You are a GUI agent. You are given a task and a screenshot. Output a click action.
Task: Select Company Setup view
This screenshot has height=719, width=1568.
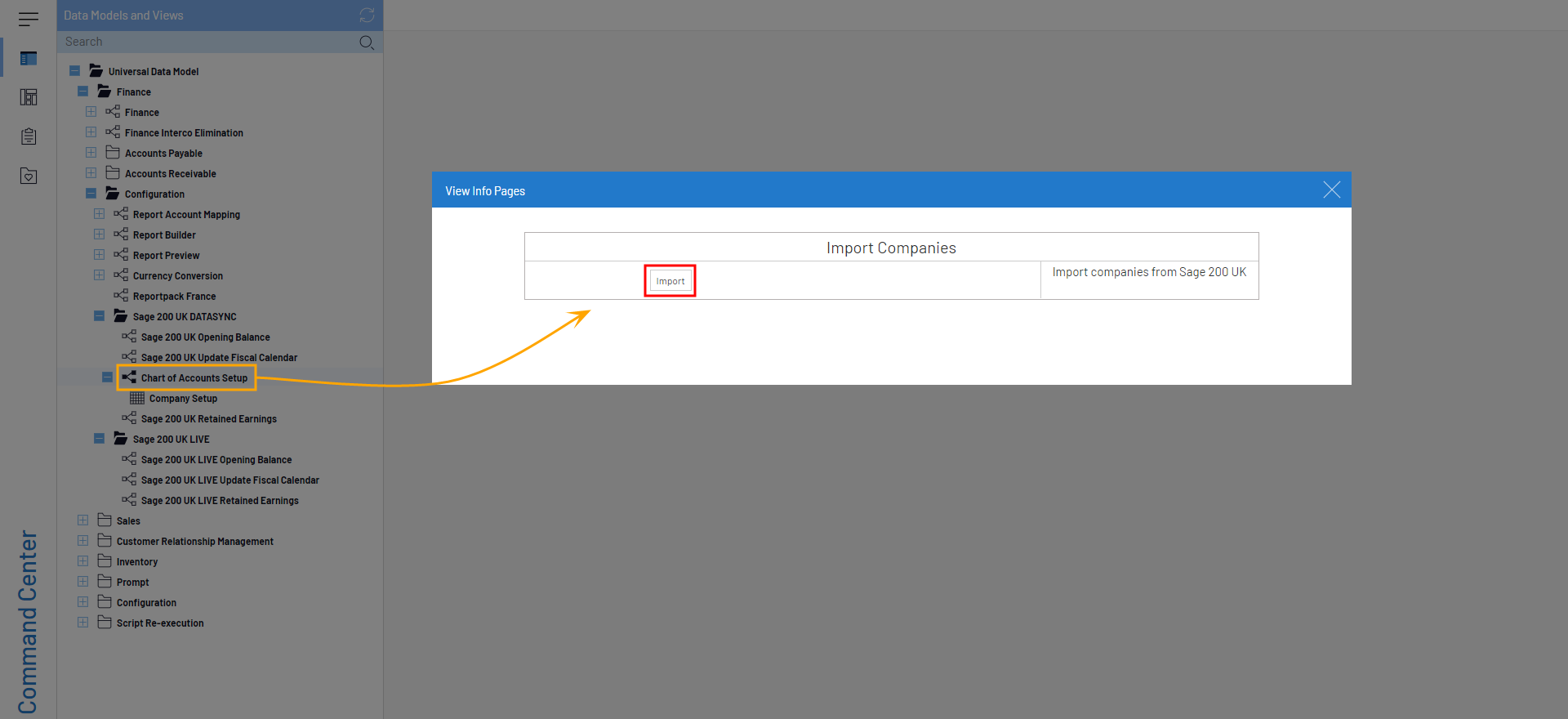click(183, 399)
